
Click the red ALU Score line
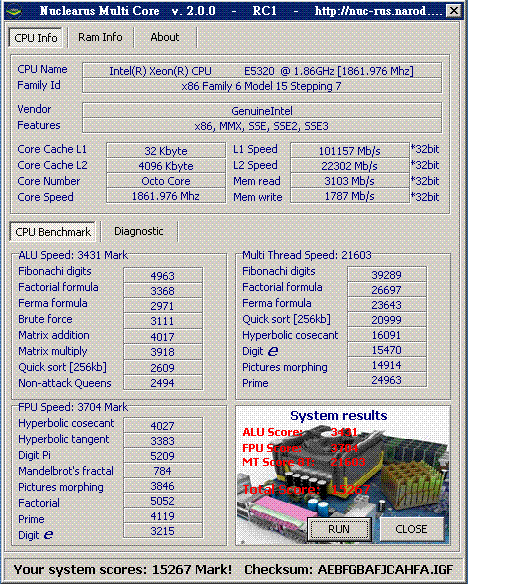pyautogui.click(x=300, y=432)
